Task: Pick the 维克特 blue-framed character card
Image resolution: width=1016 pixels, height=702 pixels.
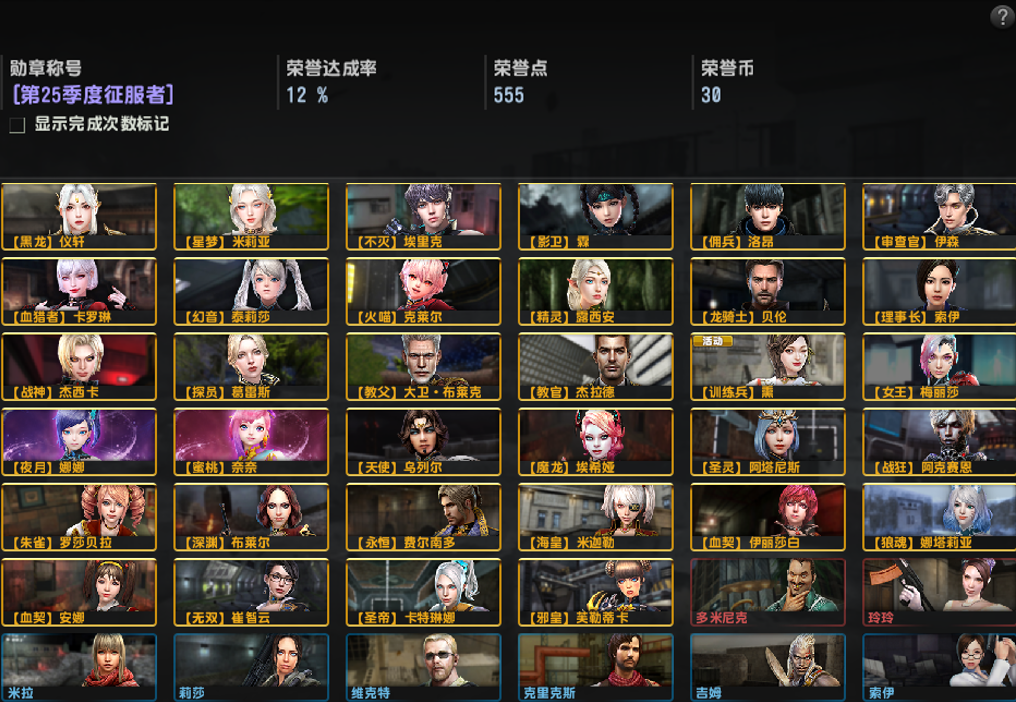Action: [424, 668]
